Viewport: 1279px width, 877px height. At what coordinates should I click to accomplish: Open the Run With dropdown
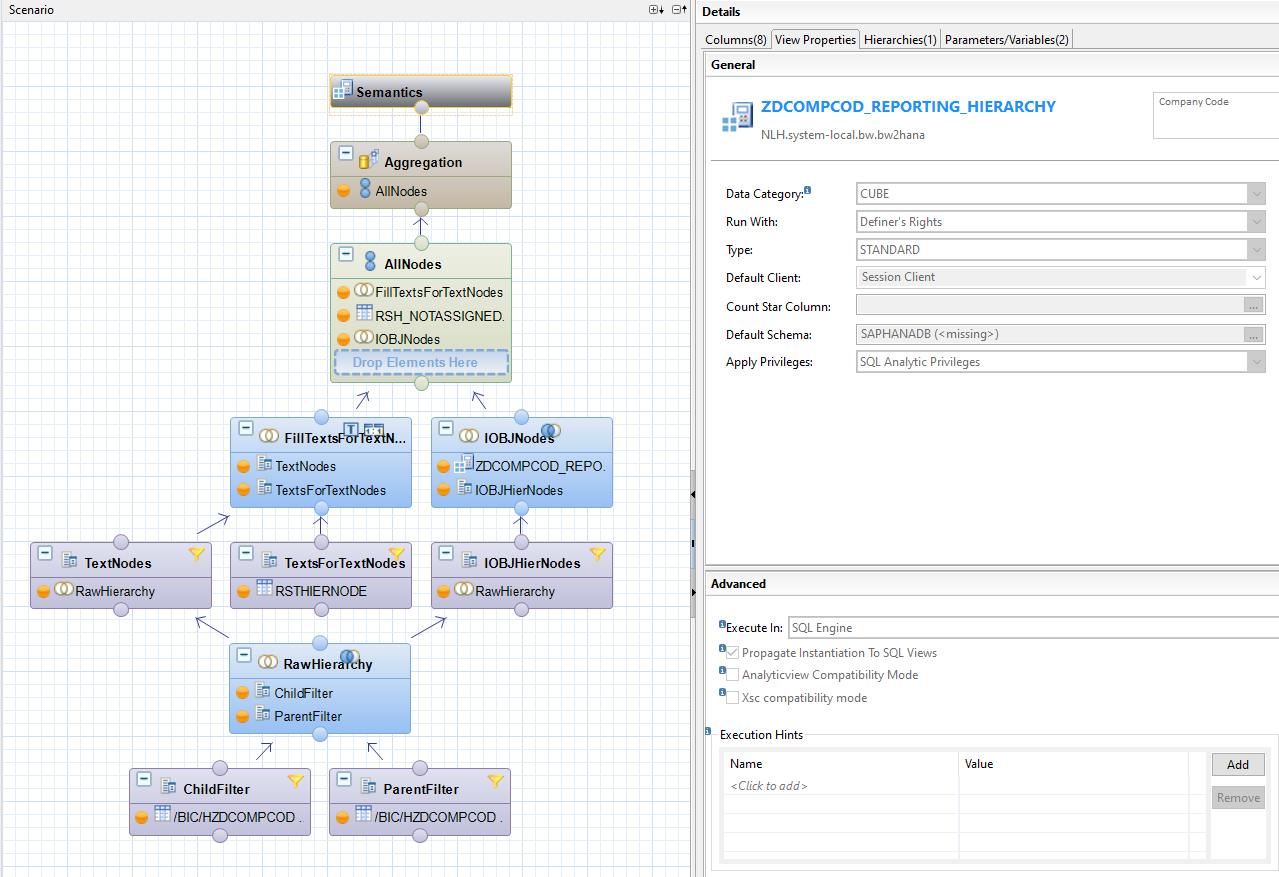coord(1256,221)
